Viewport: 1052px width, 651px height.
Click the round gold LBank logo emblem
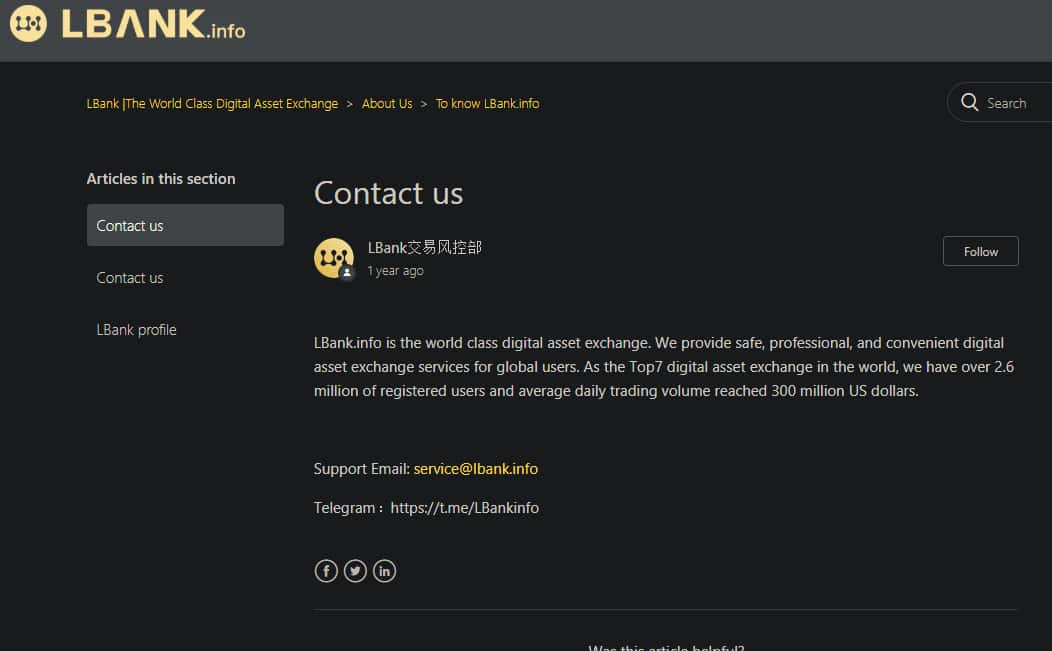(28, 24)
